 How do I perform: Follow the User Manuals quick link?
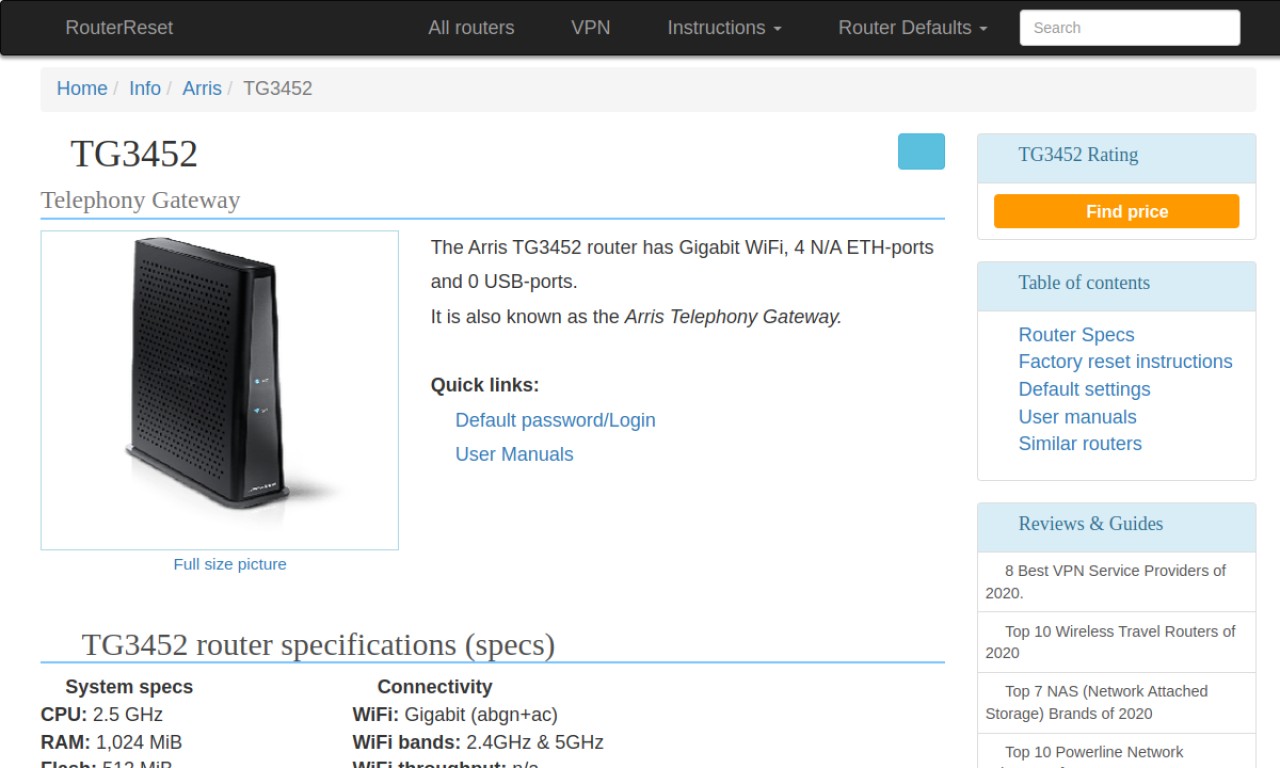(x=514, y=454)
